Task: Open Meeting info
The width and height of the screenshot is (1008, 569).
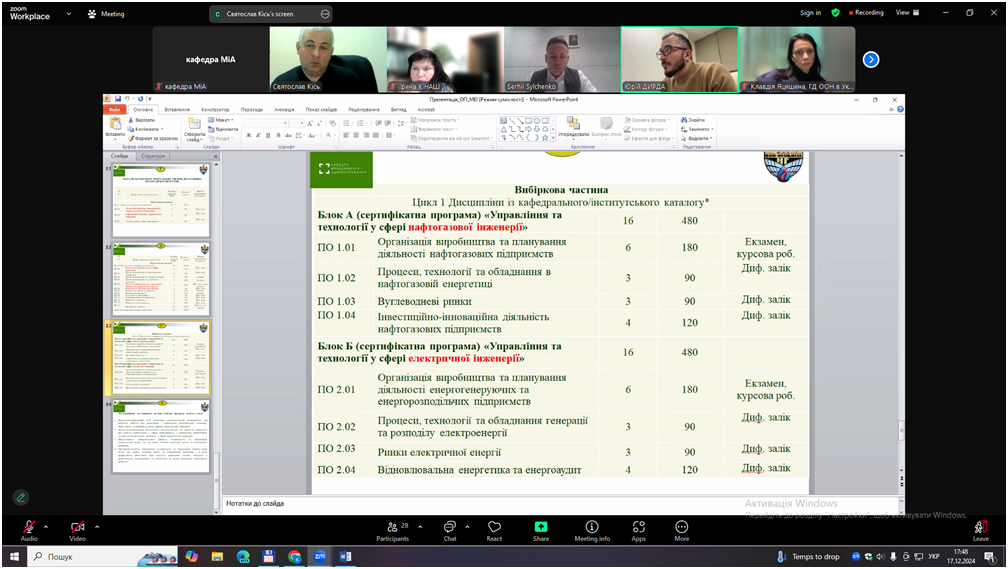Action: pos(592,527)
